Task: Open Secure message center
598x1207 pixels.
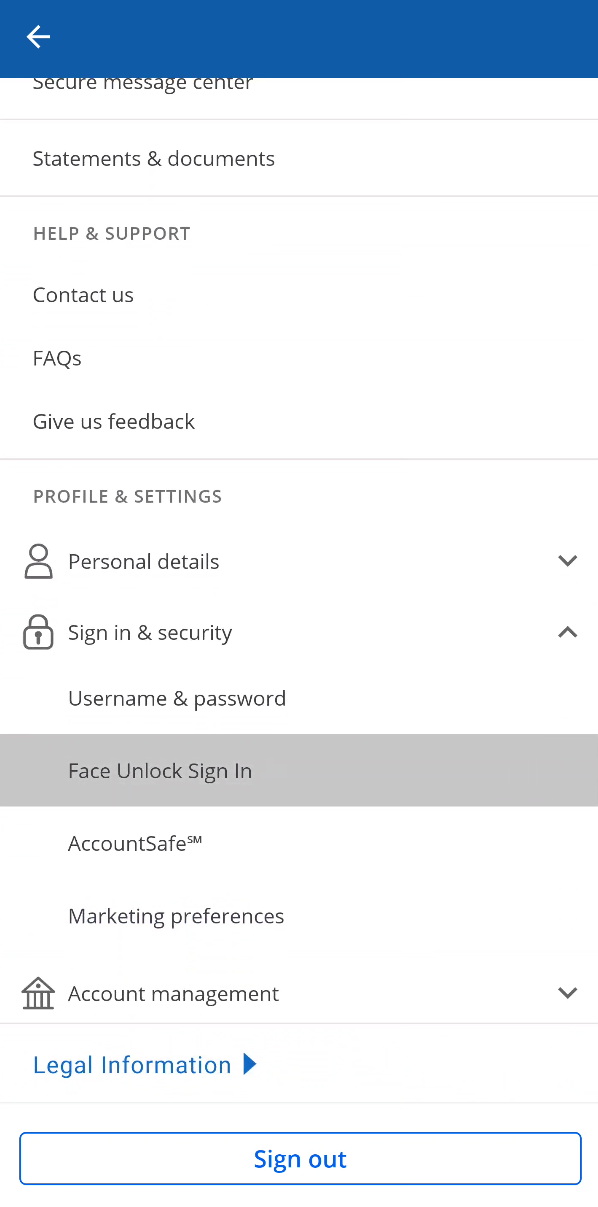Action: point(143,84)
